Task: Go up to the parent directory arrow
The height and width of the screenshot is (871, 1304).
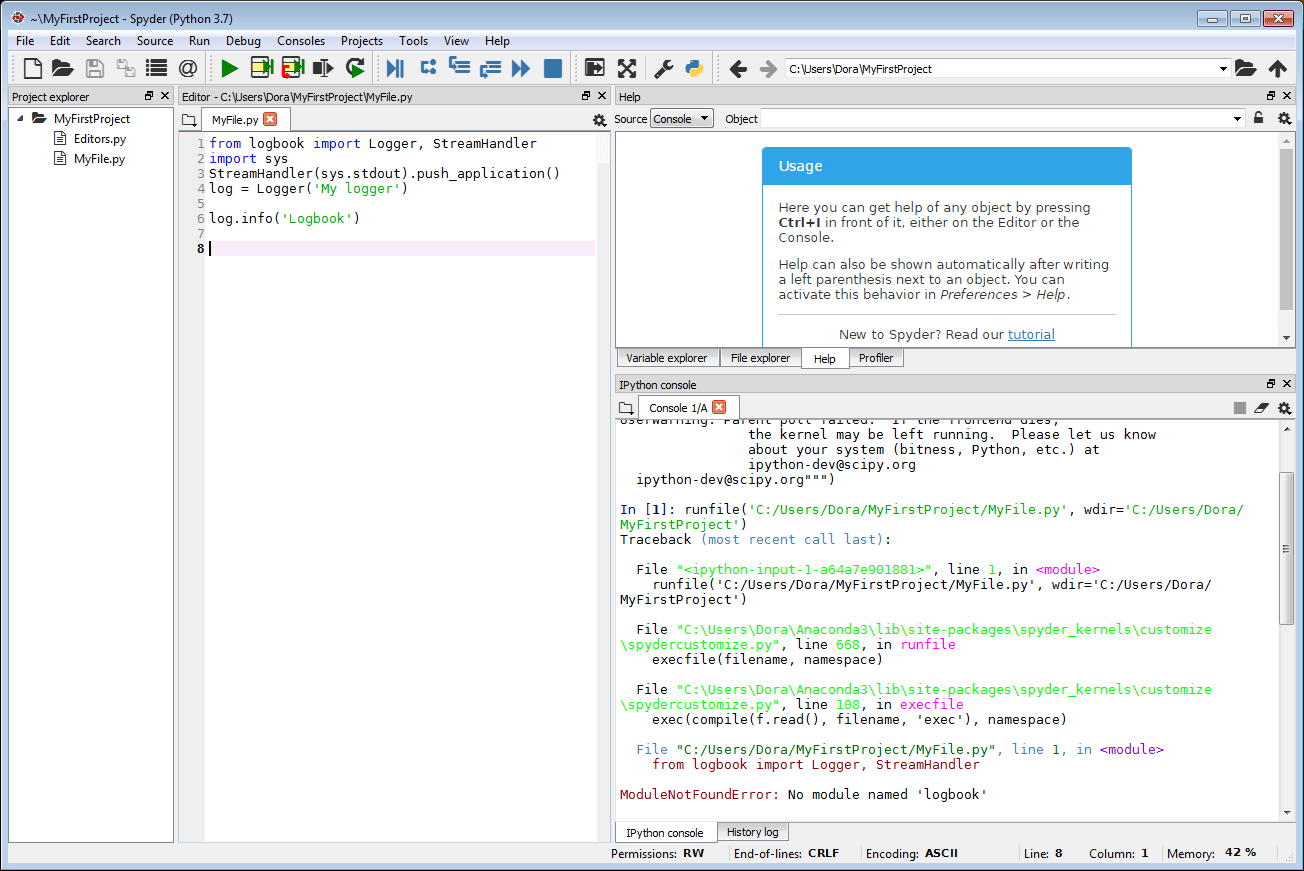Action: (x=1277, y=69)
